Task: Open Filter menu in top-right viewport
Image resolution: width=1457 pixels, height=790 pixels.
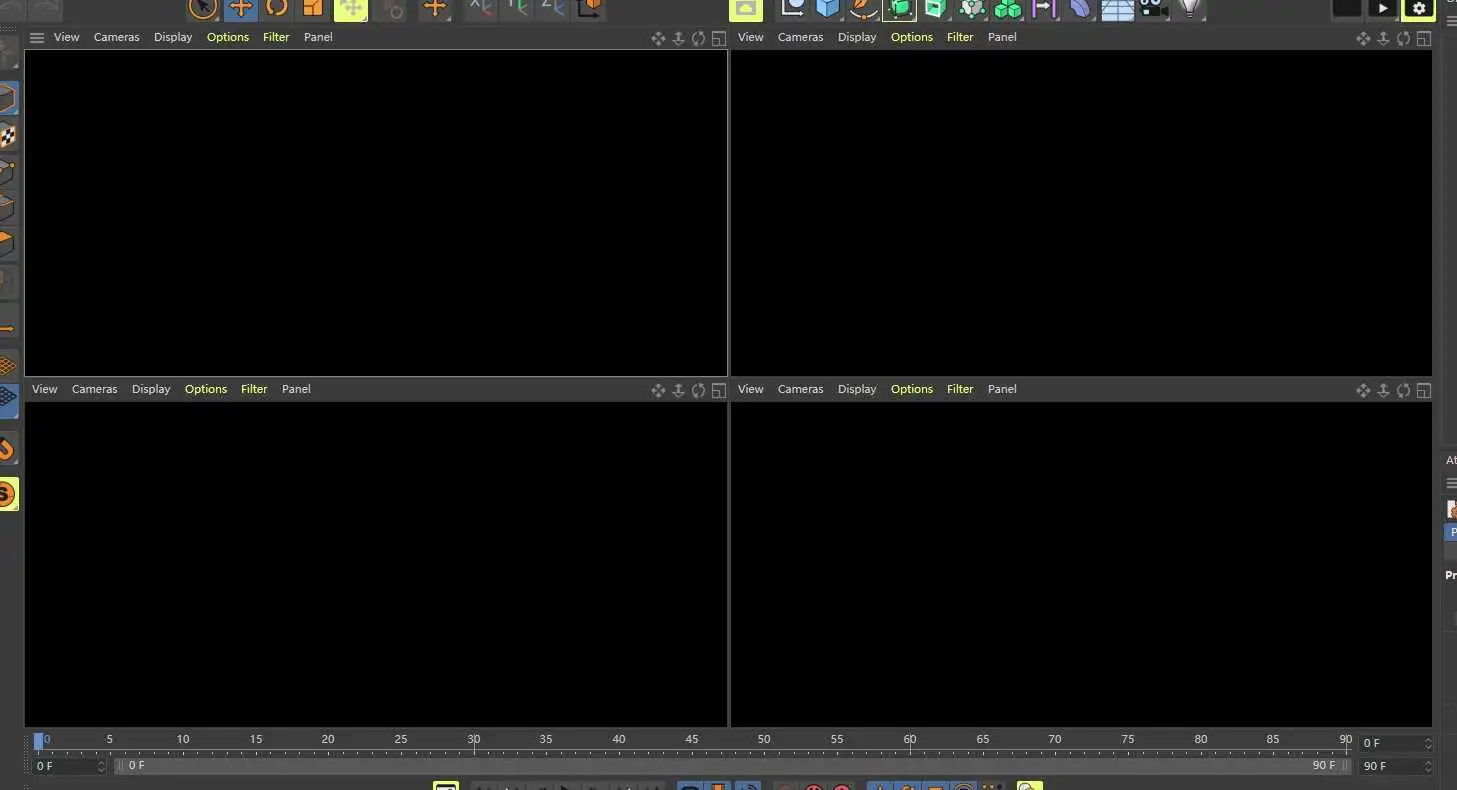Action: 960,37
